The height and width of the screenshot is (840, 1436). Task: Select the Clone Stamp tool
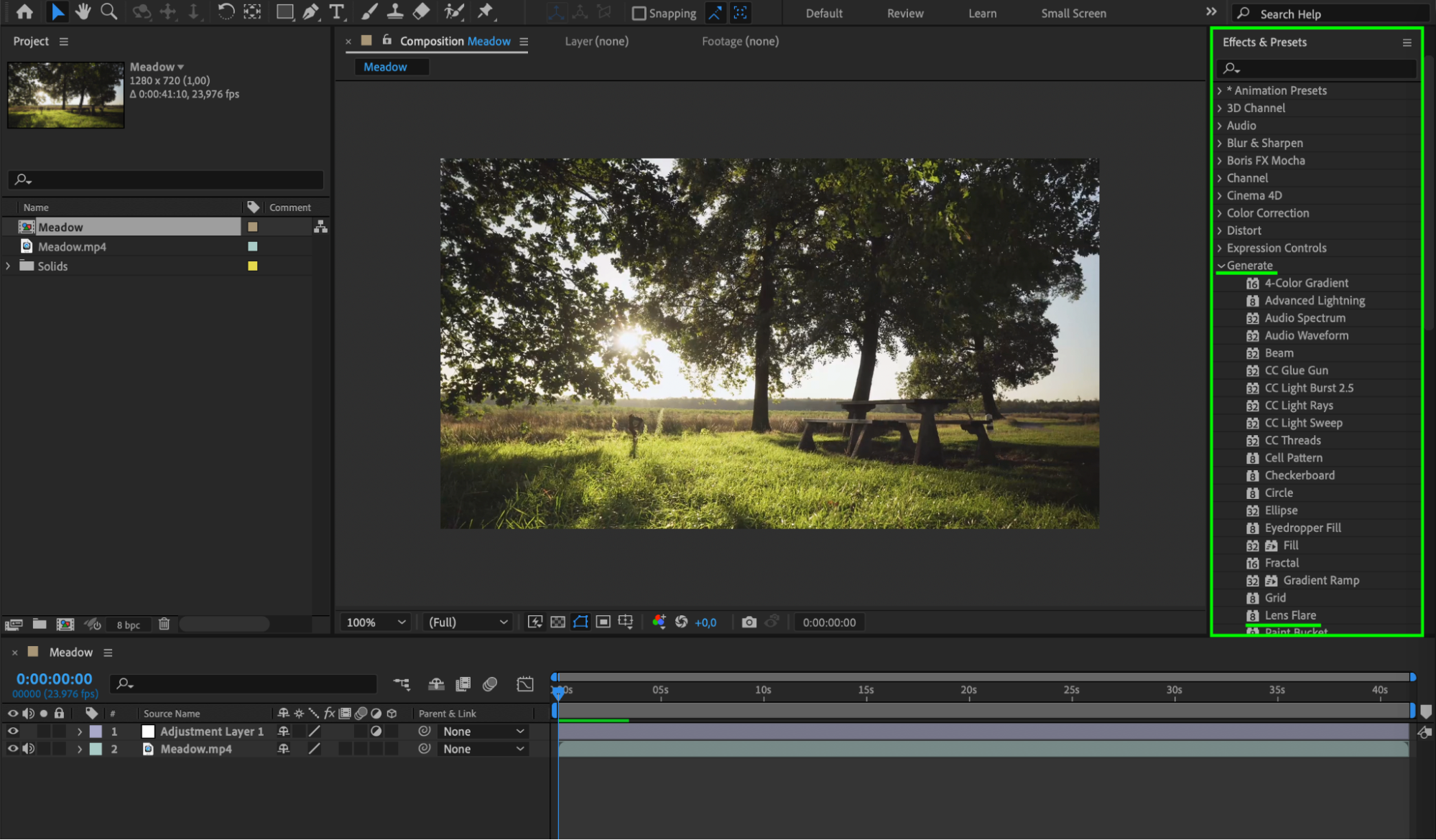click(394, 11)
